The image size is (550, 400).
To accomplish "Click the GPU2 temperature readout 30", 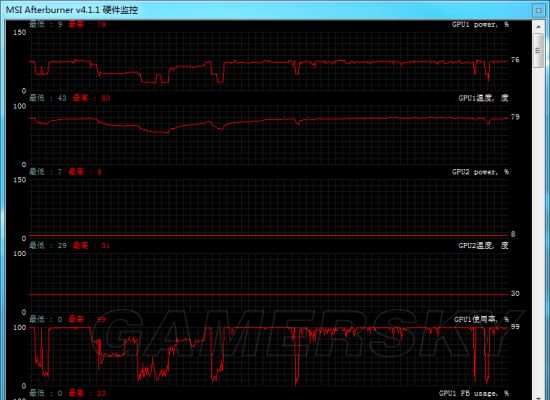I will pyautogui.click(x=515, y=293).
